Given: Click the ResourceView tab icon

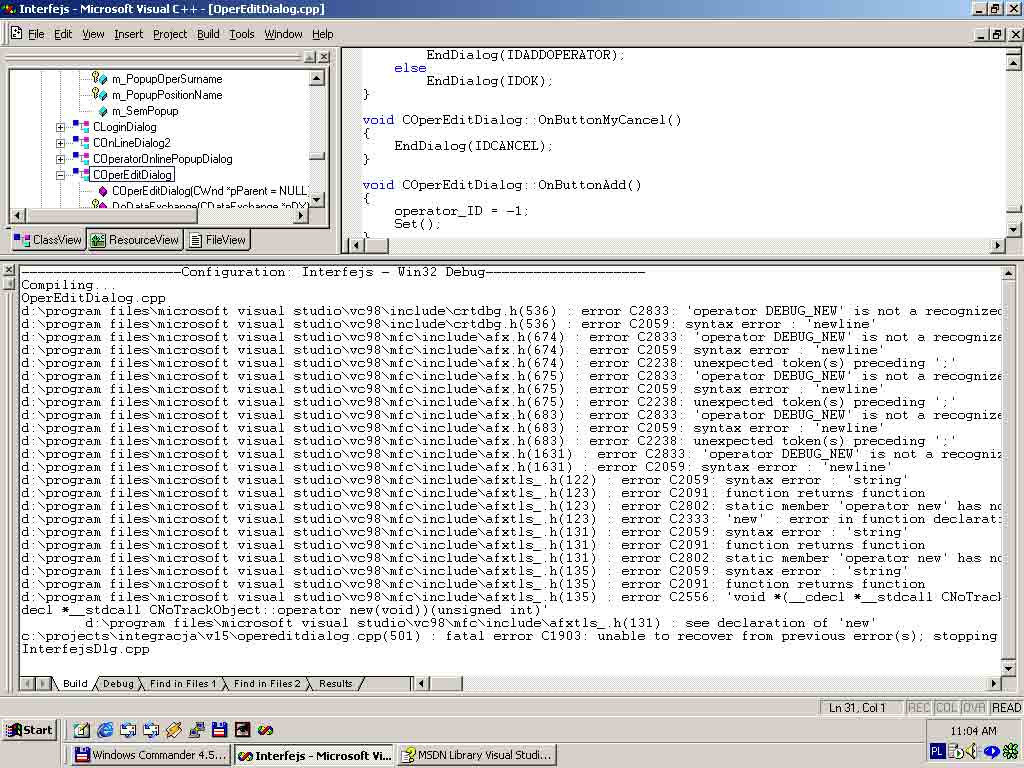Looking at the screenshot, I should (98, 240).
